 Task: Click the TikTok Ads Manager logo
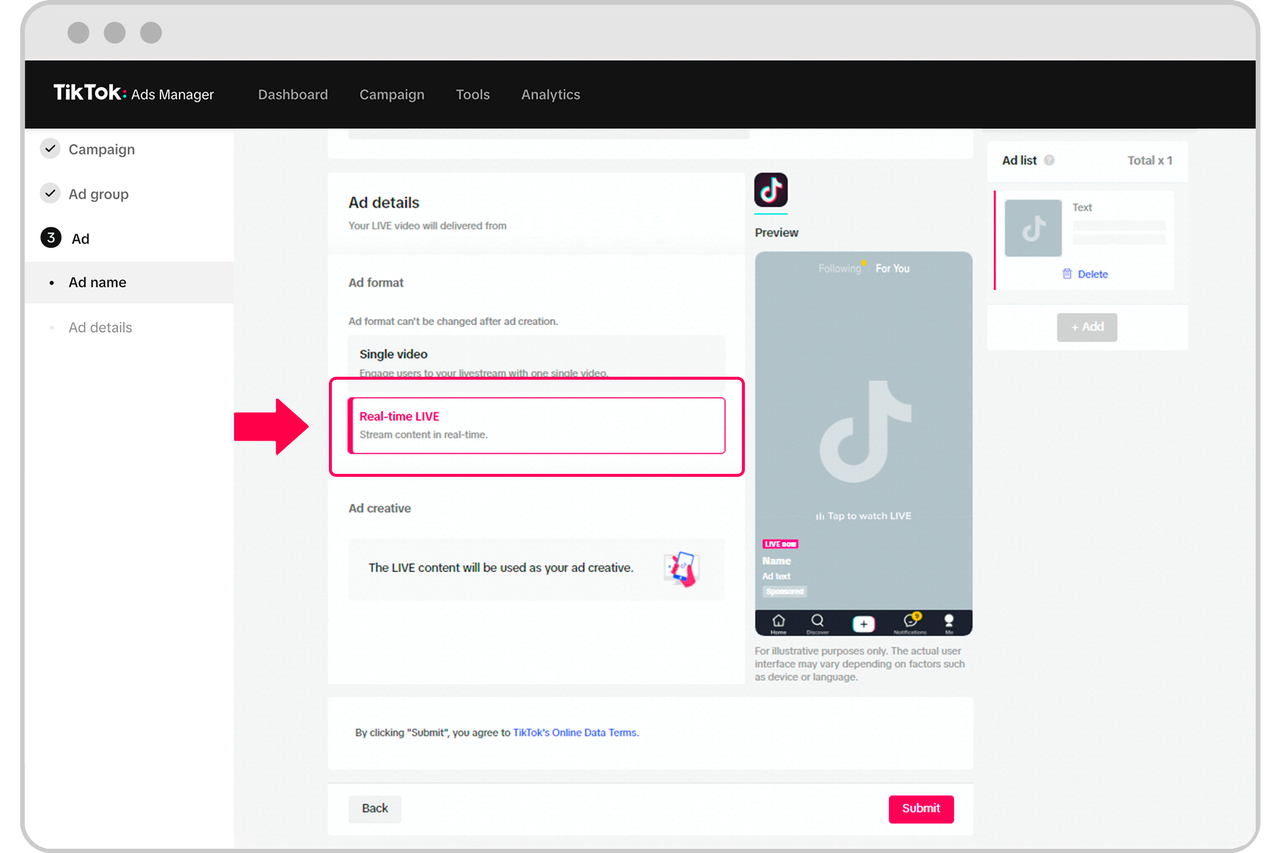click(134, 93)
